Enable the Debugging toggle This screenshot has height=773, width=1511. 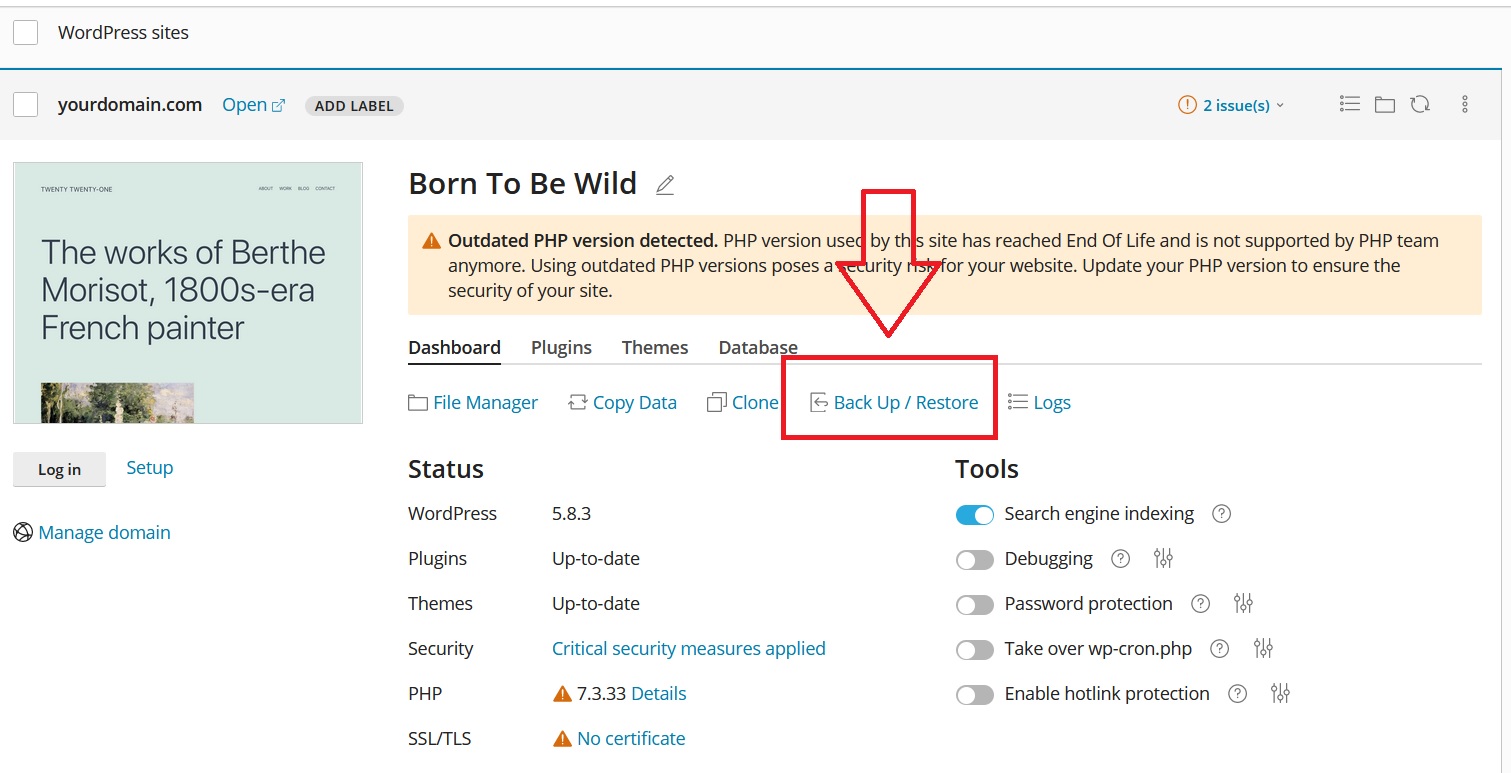975,559
